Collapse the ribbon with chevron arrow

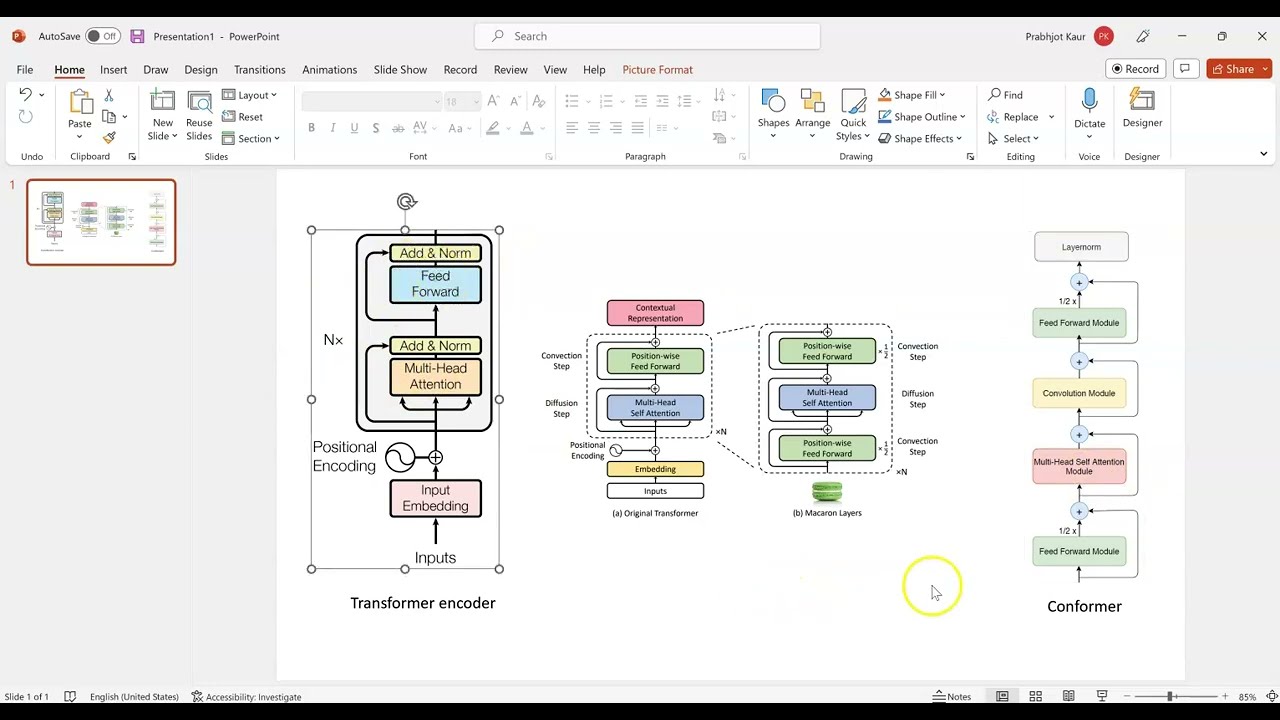pos(1263,154)
